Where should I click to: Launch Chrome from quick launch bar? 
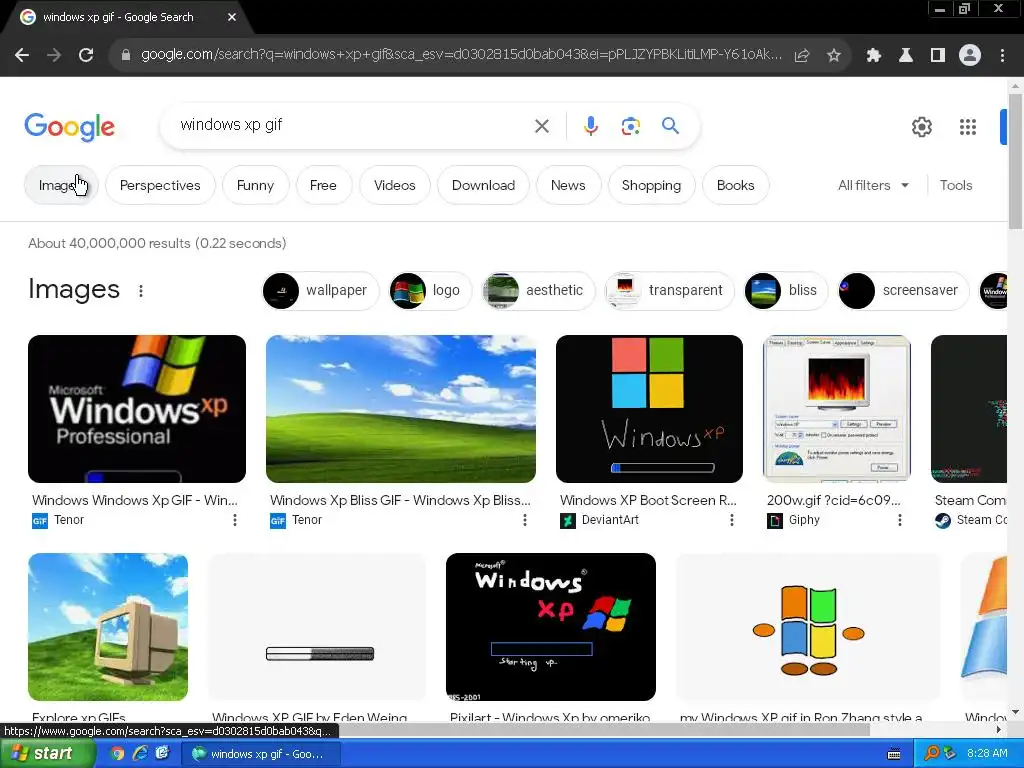[118, 754]
